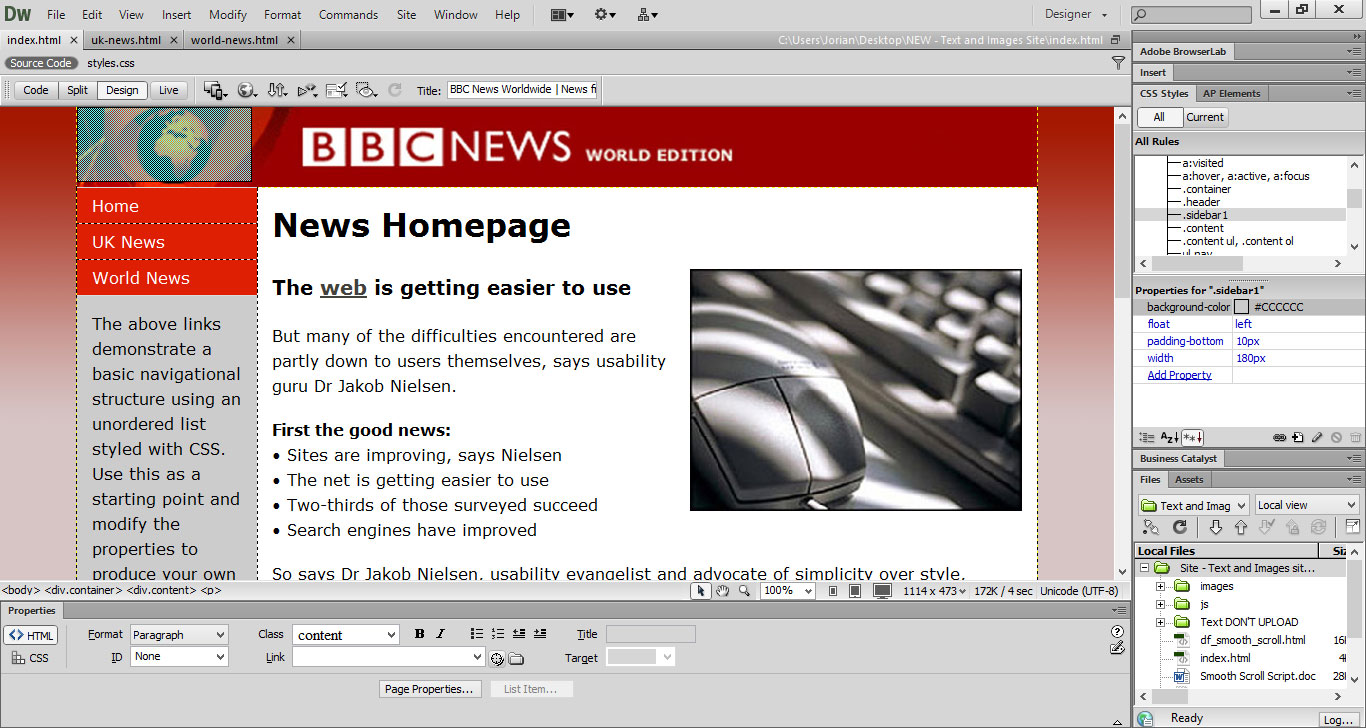Click the background-color swatch for .sidebar1
1366x728 pixels.
click(x=1241, y=307)
